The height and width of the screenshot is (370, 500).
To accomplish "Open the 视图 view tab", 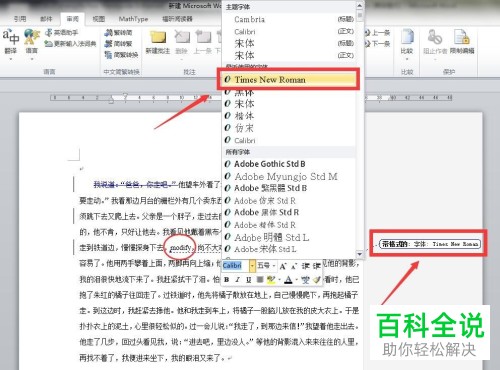I will pyautogui.click(x=99, y=19).
